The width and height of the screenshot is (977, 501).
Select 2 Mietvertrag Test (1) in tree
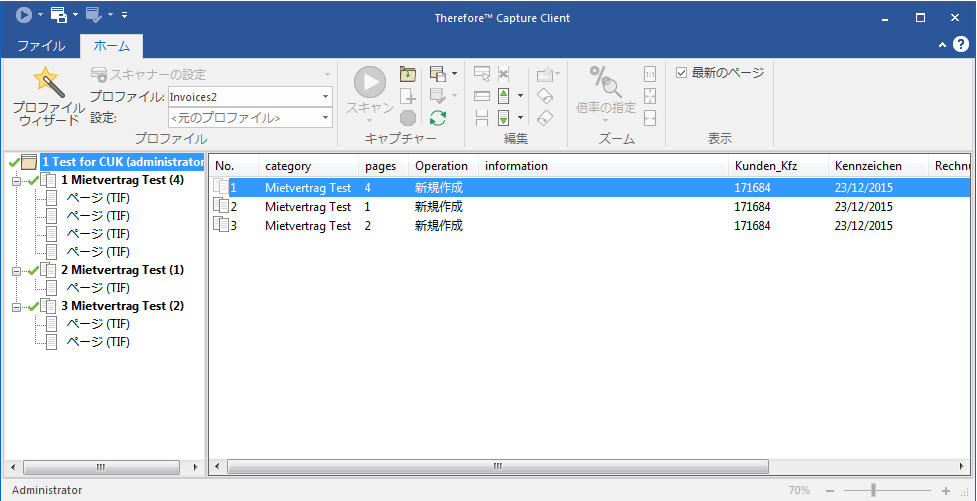tap(123, 270)
